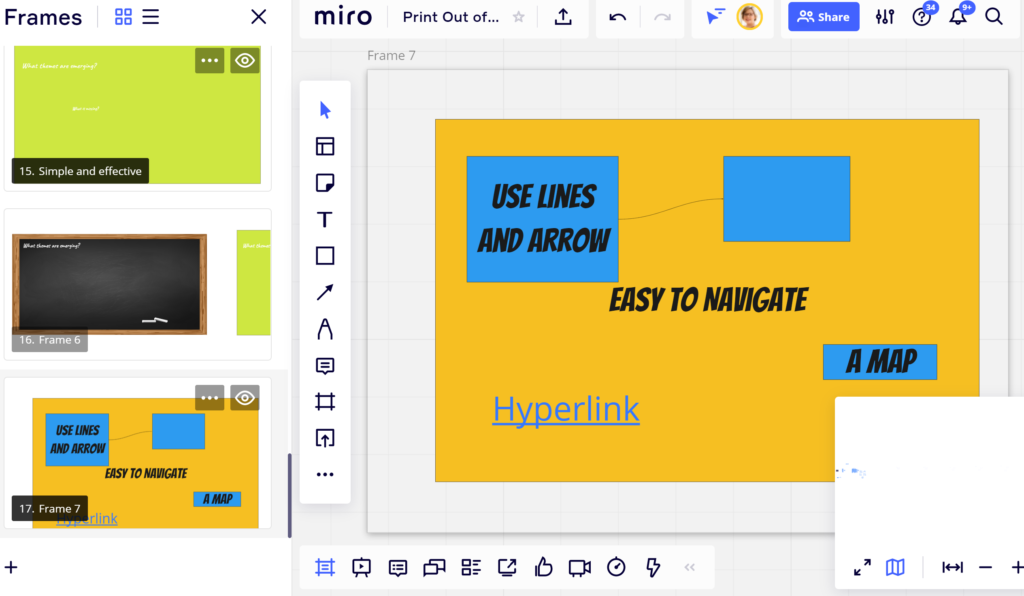Open notifications bell

coord(958,17)
